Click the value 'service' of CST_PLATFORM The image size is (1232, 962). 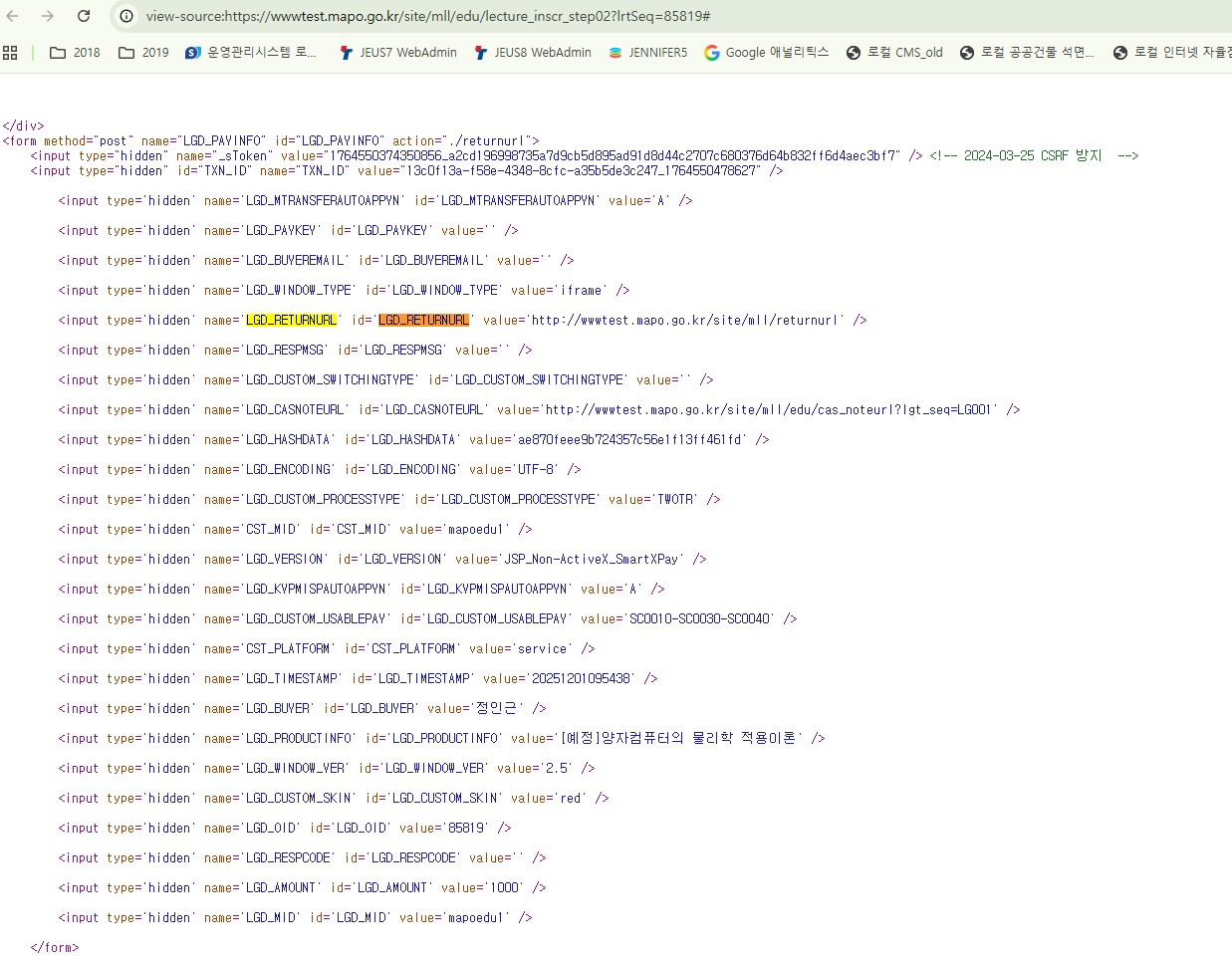click(542, 648)
